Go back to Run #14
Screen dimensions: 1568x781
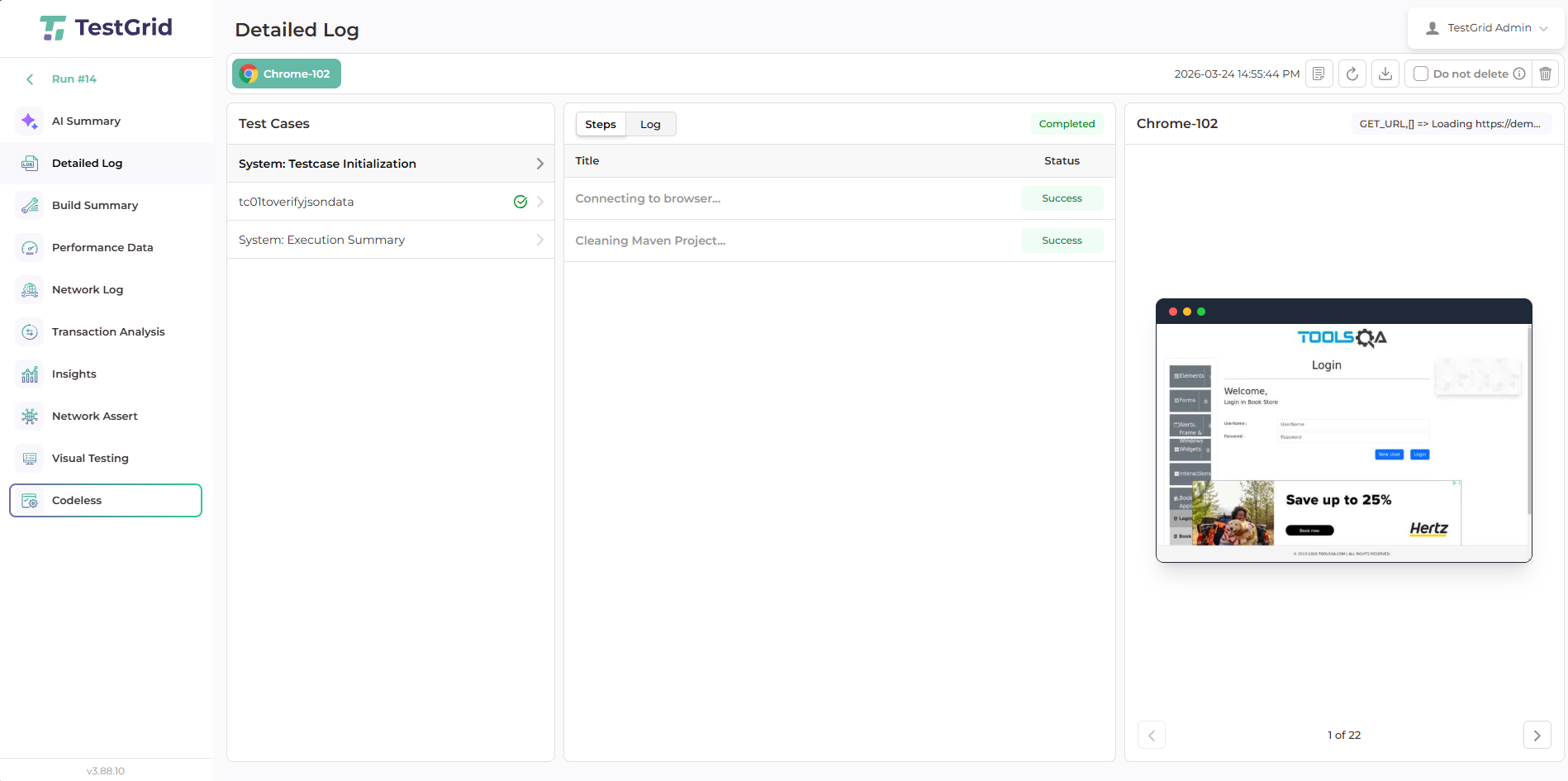74,79
